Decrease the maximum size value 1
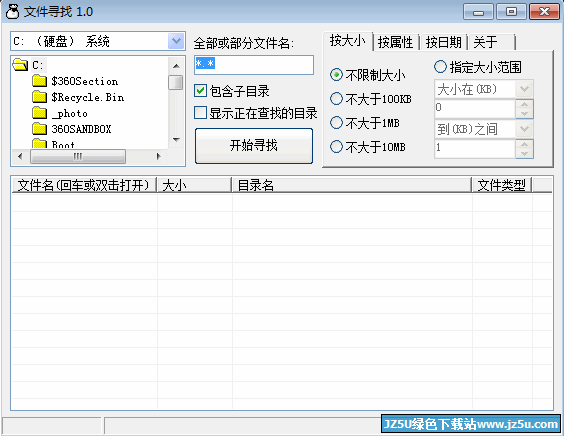 click(524, 154)
